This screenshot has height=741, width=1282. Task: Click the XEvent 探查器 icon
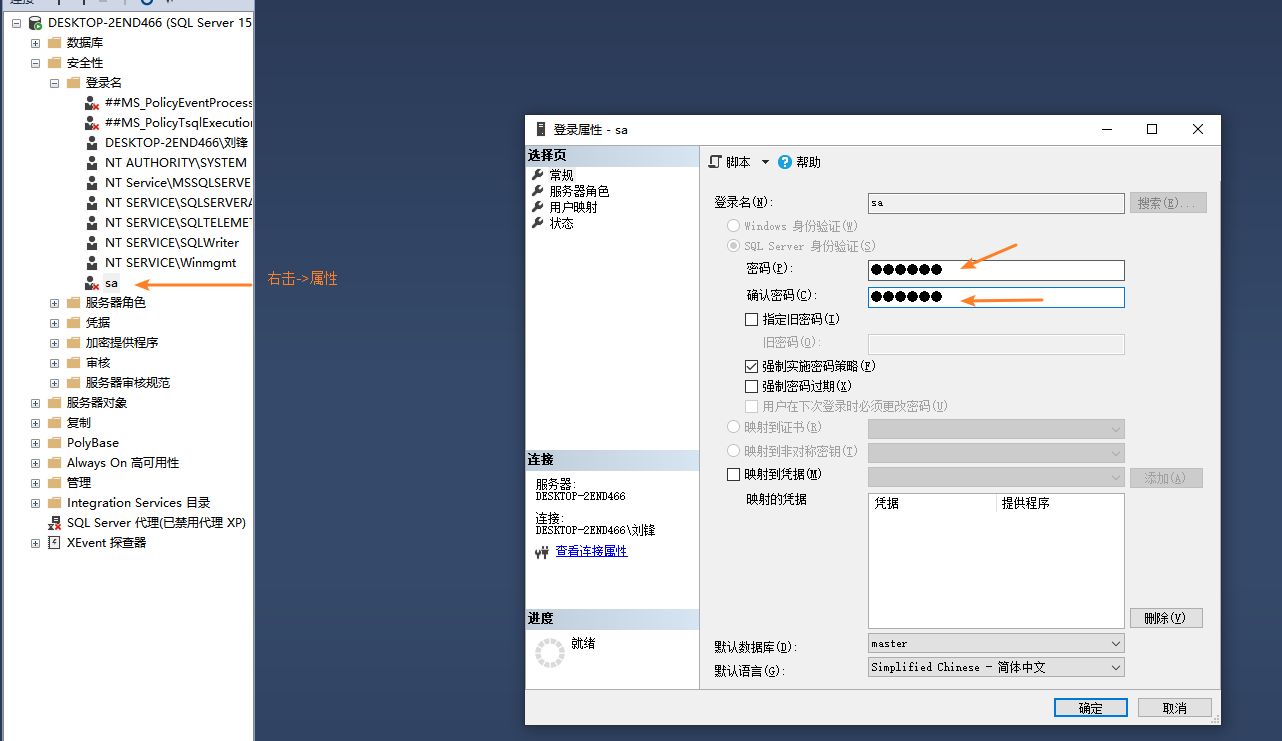point(52,542)
